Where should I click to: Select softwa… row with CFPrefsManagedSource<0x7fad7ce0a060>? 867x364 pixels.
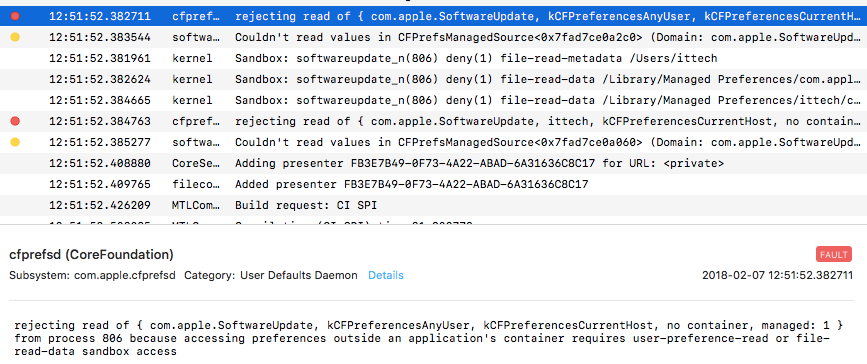coord(434,142)
